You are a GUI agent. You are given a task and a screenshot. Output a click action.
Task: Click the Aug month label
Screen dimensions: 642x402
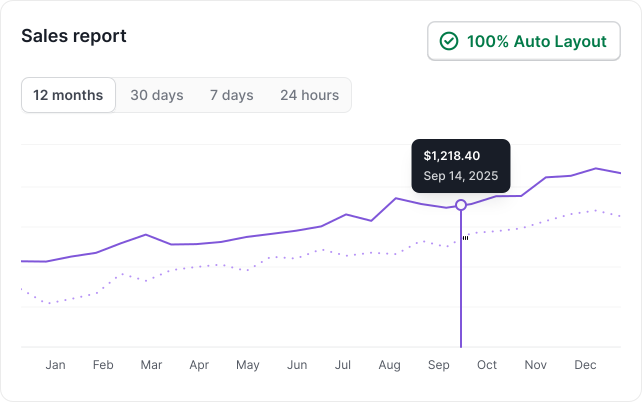point(390,365)
